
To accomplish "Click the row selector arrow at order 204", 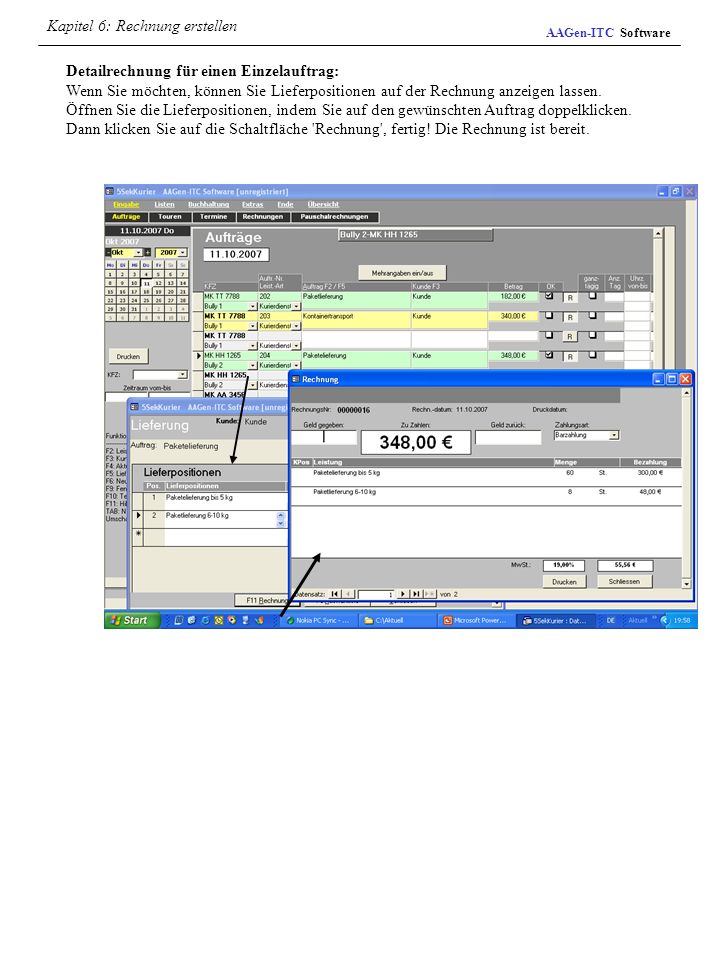I will pos(198,356).
